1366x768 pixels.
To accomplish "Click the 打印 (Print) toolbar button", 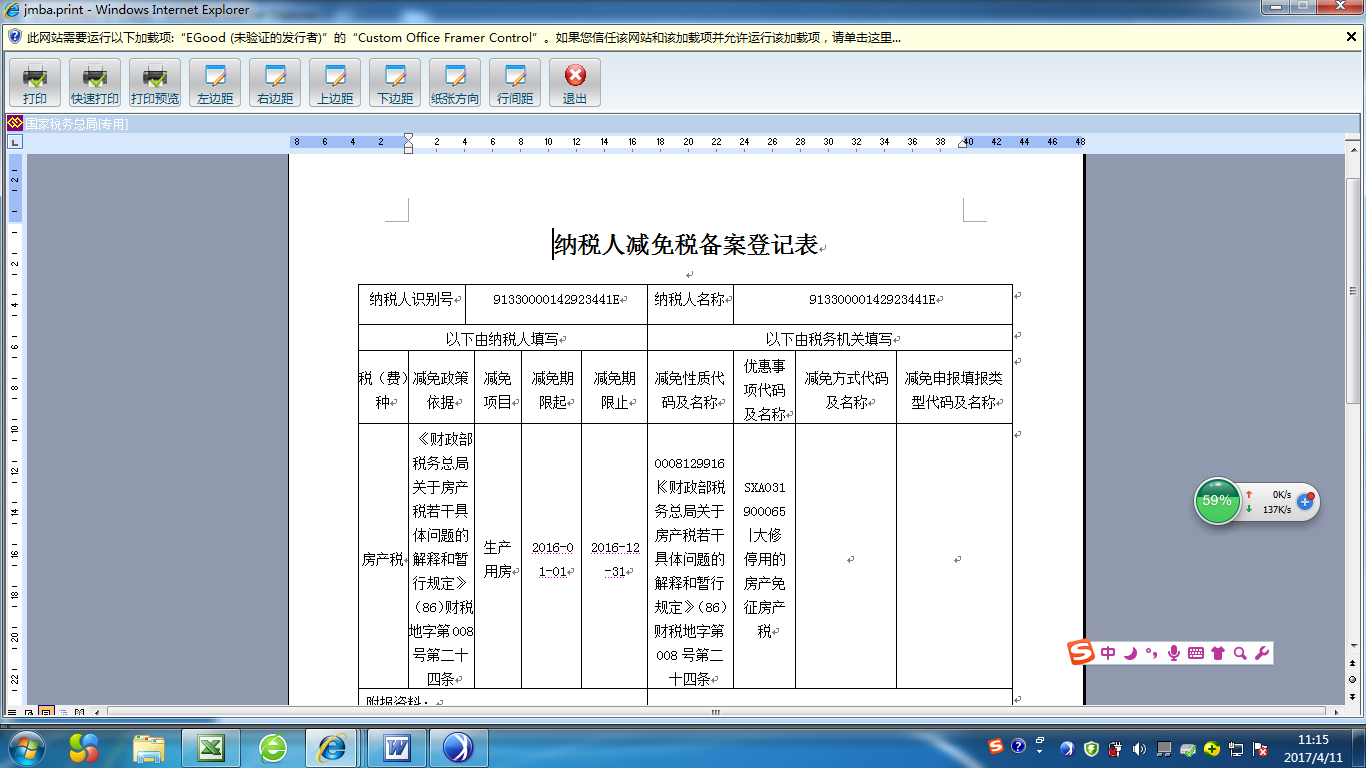I will point(35,82).
